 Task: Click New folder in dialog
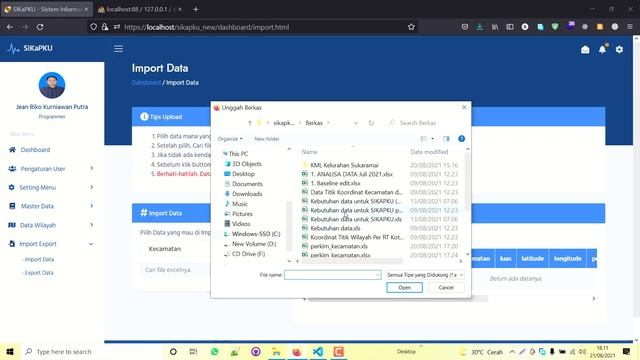(x=267, y=139)
